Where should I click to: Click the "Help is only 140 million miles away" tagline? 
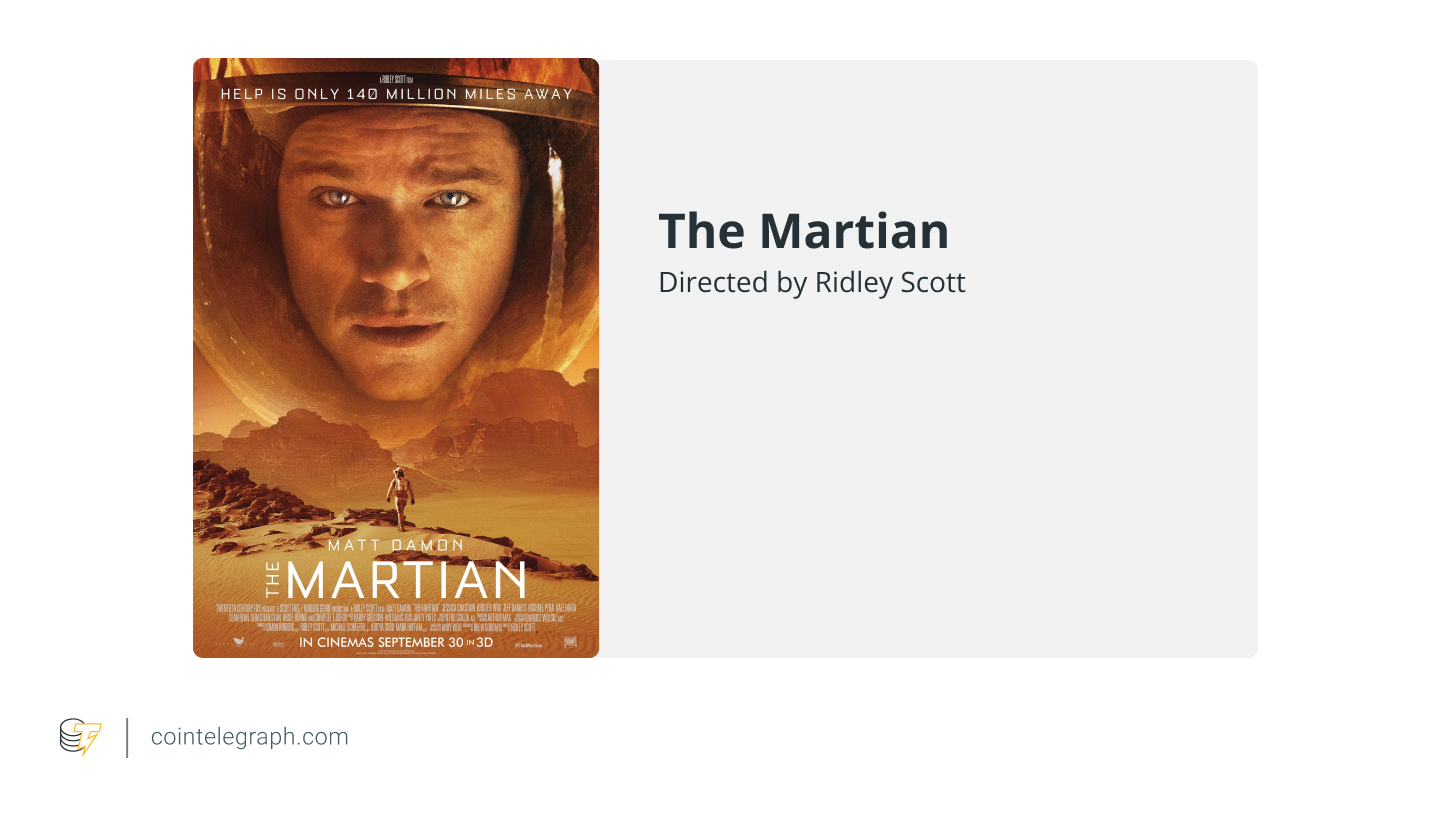[396, 94]
